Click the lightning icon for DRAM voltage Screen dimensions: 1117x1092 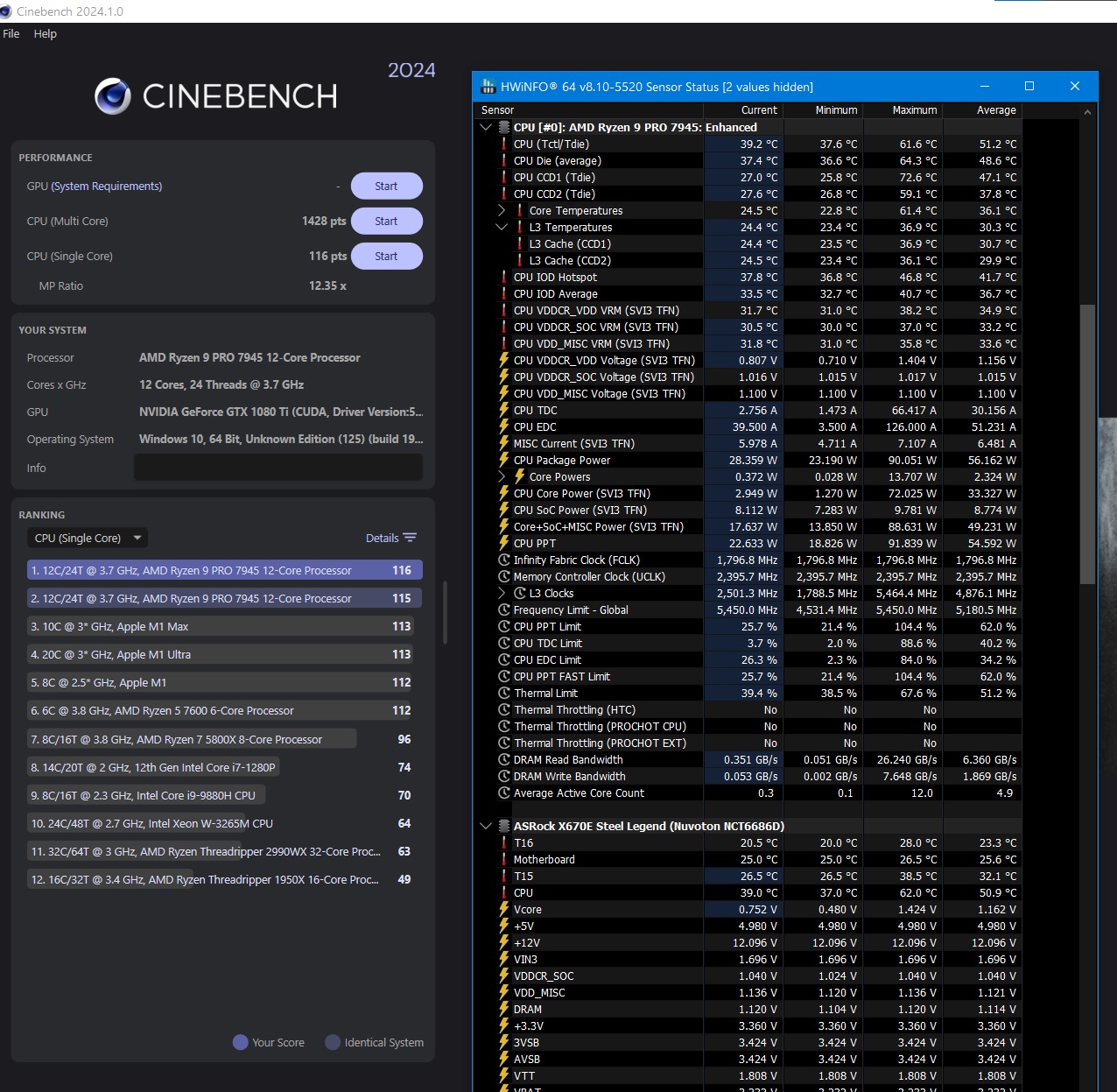coord(504,1009)
